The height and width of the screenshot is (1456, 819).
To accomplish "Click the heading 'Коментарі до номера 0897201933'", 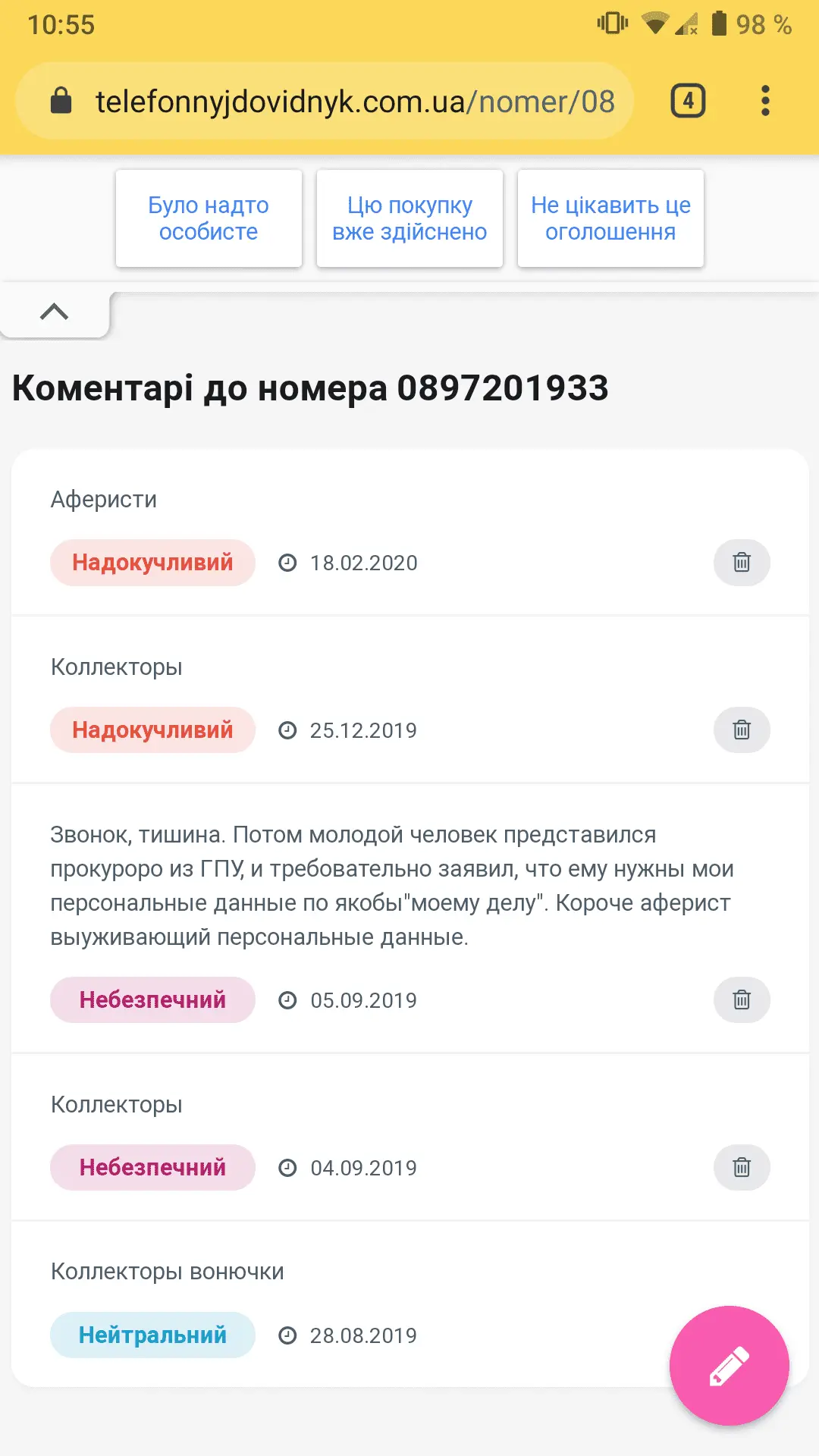I will [310, 388].
